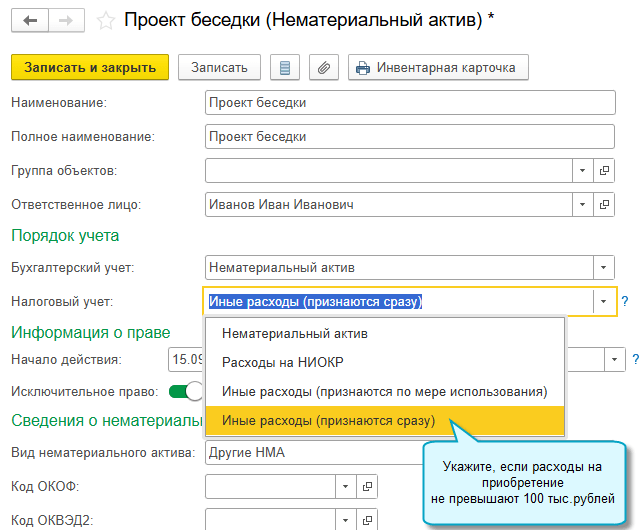Click the paperclip attachments icon

point(322,68)
